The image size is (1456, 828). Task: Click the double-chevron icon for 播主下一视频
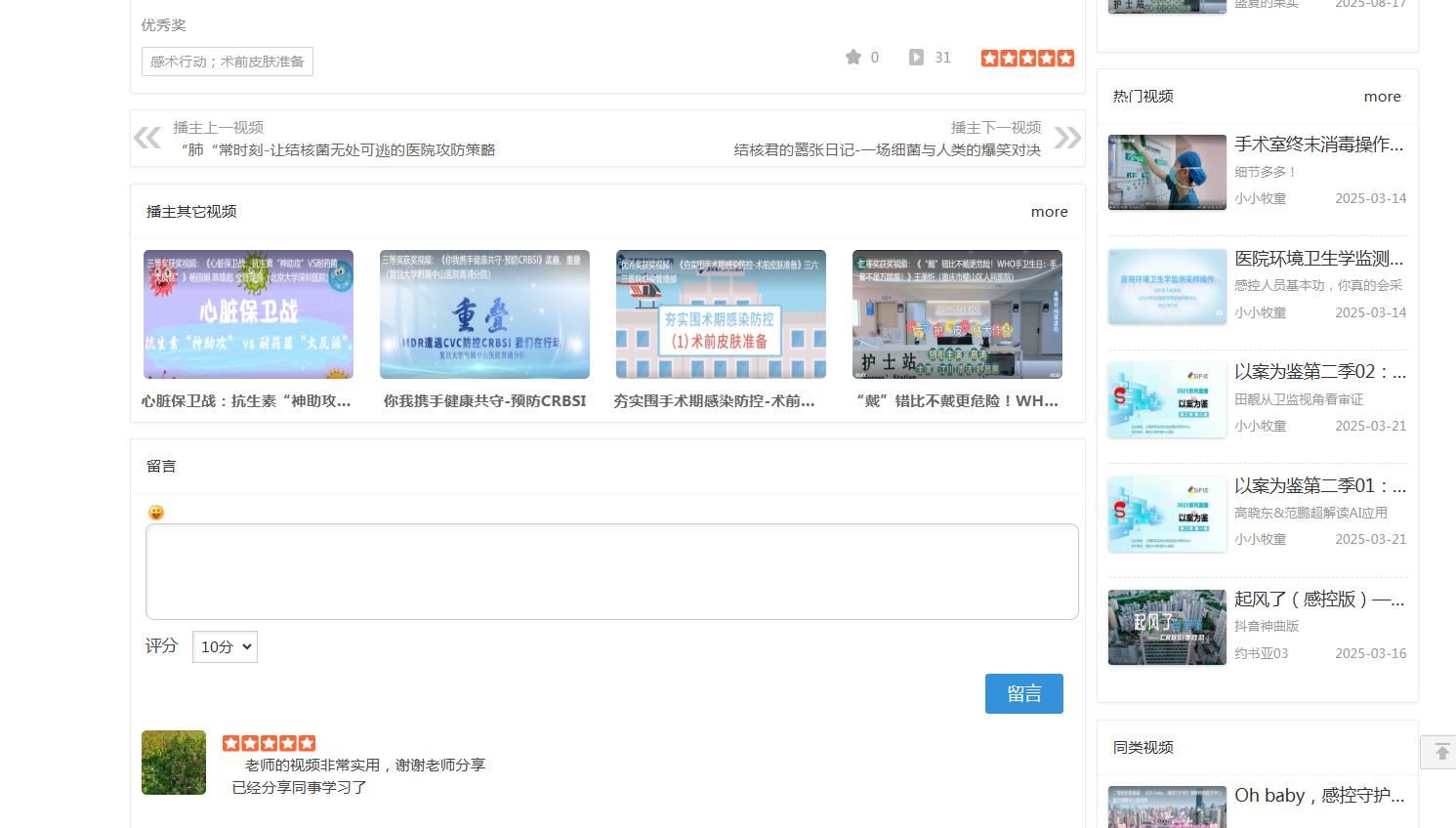click(x=1067, y=138)
